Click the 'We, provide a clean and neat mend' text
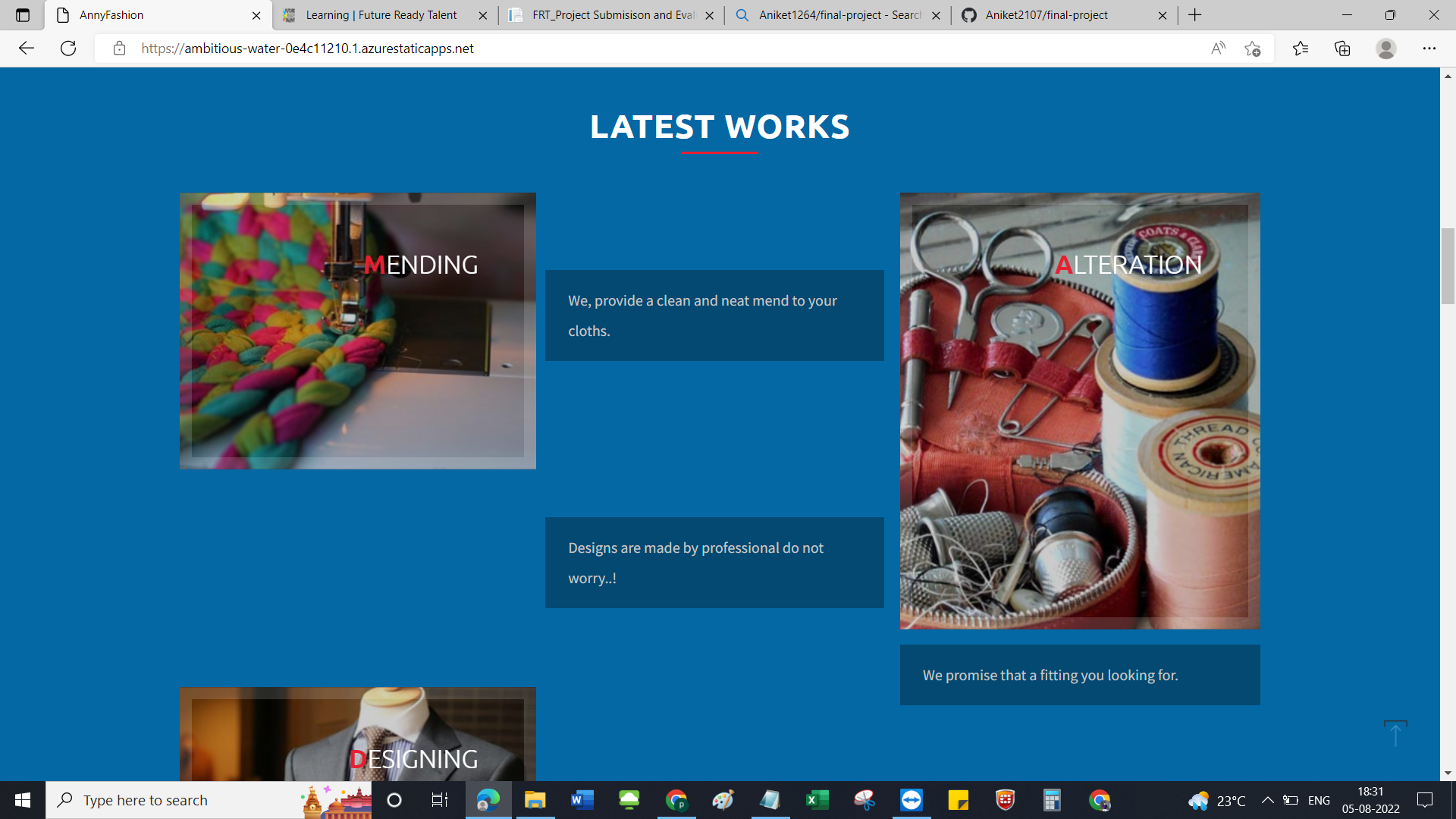This screenshot has width=1456, height=819. 702,315
